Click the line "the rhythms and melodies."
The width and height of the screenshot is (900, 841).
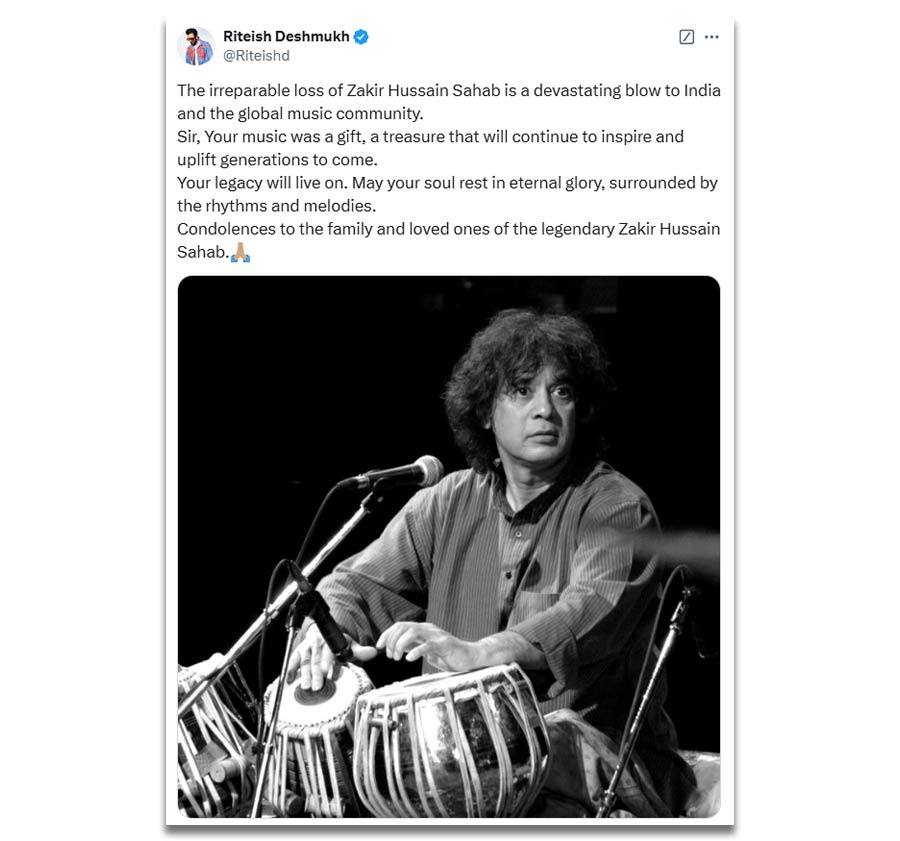pyautogui.click(x=277, y=206)
